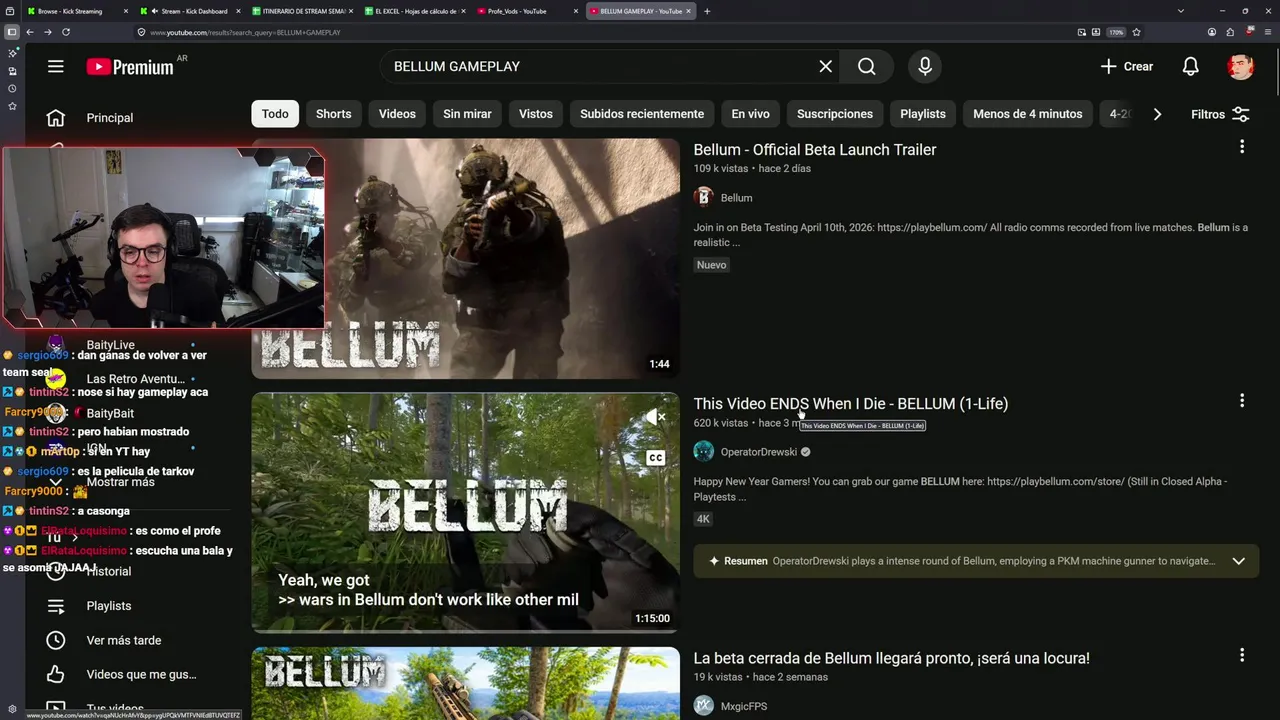The width and height of the screenshot is (1280, 720).
Task: Select the Vistos filter chip
Action: pyautogui.click(x=536, y=114)
